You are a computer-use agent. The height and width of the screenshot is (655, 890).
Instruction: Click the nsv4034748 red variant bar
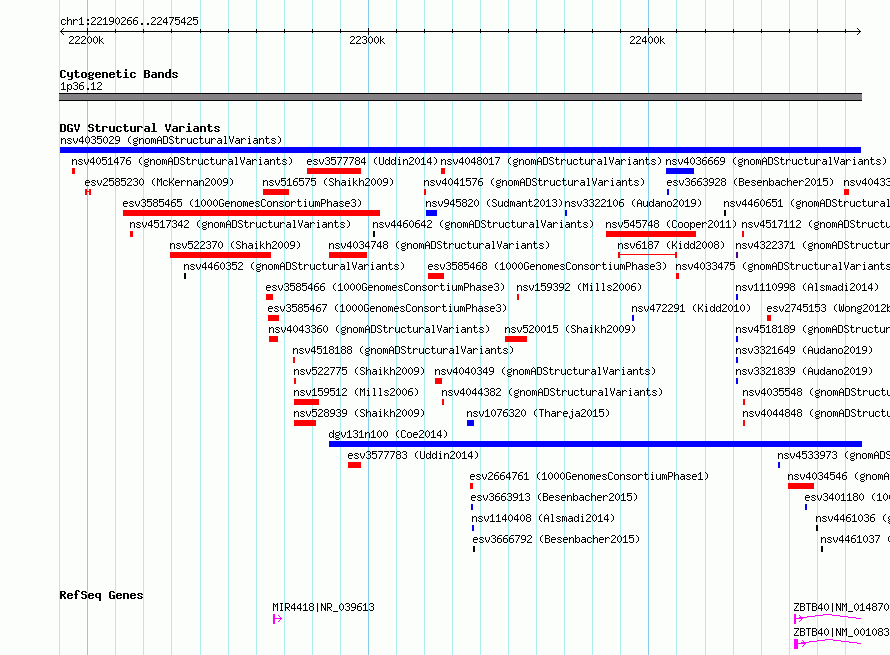click(x=347, y=255)
